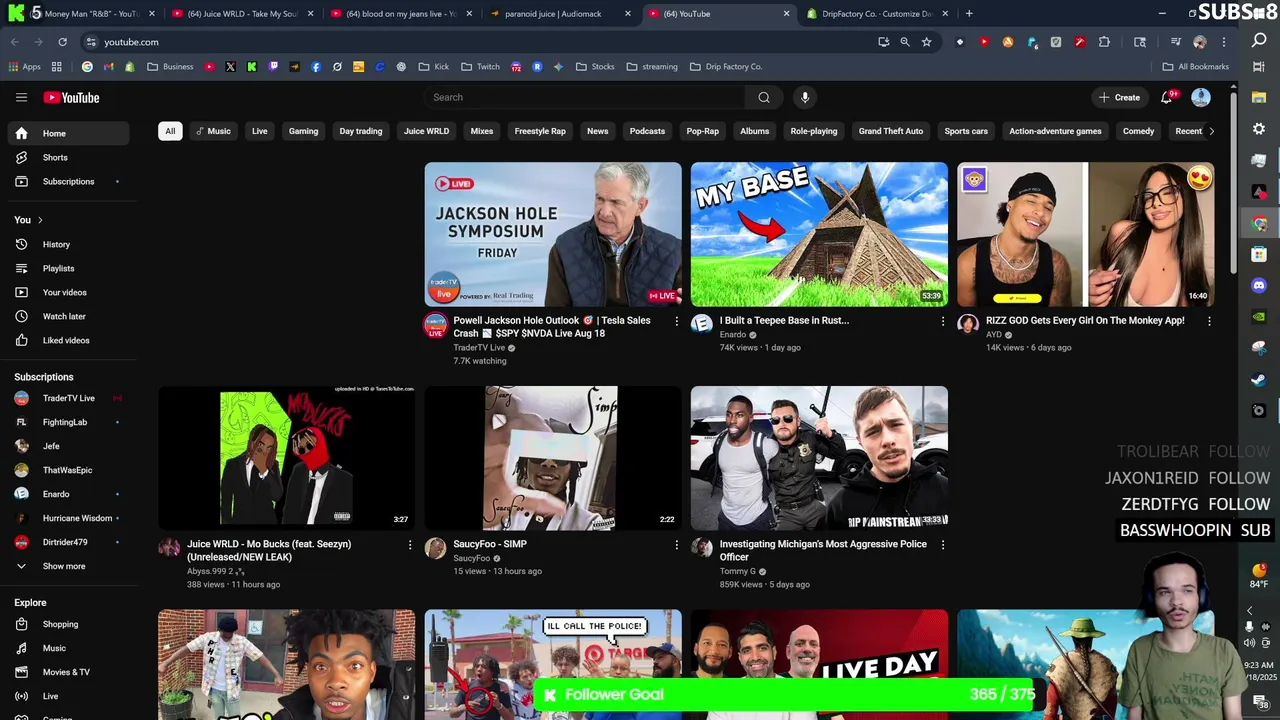Screen dimensions: 1280x720
Task: Click the address bar showing youtube.com
Action: 480,42
